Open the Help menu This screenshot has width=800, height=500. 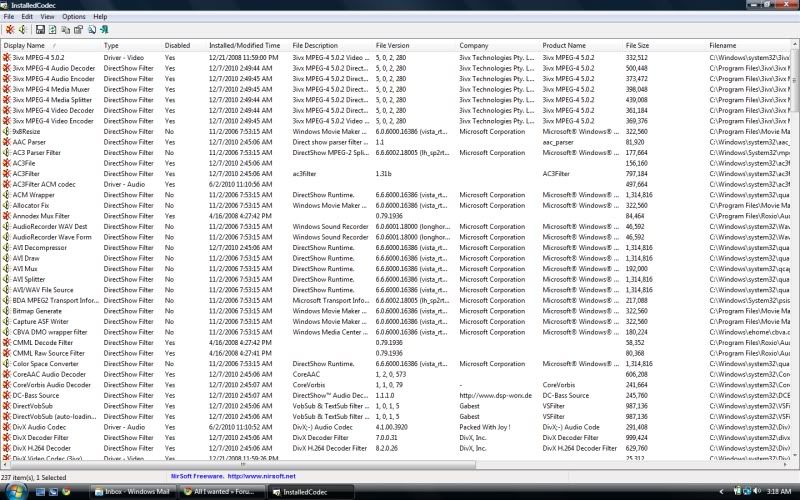(101, 17)
